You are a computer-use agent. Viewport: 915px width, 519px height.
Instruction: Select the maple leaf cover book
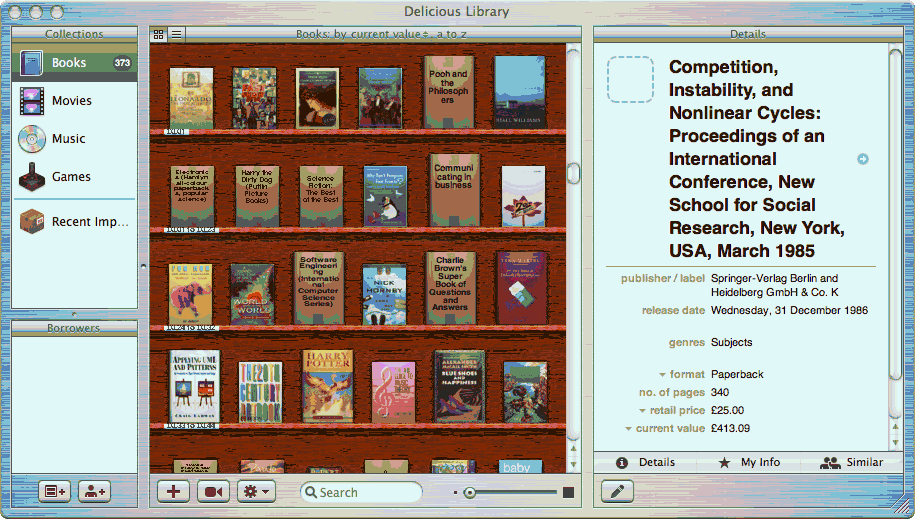[523, 196]
